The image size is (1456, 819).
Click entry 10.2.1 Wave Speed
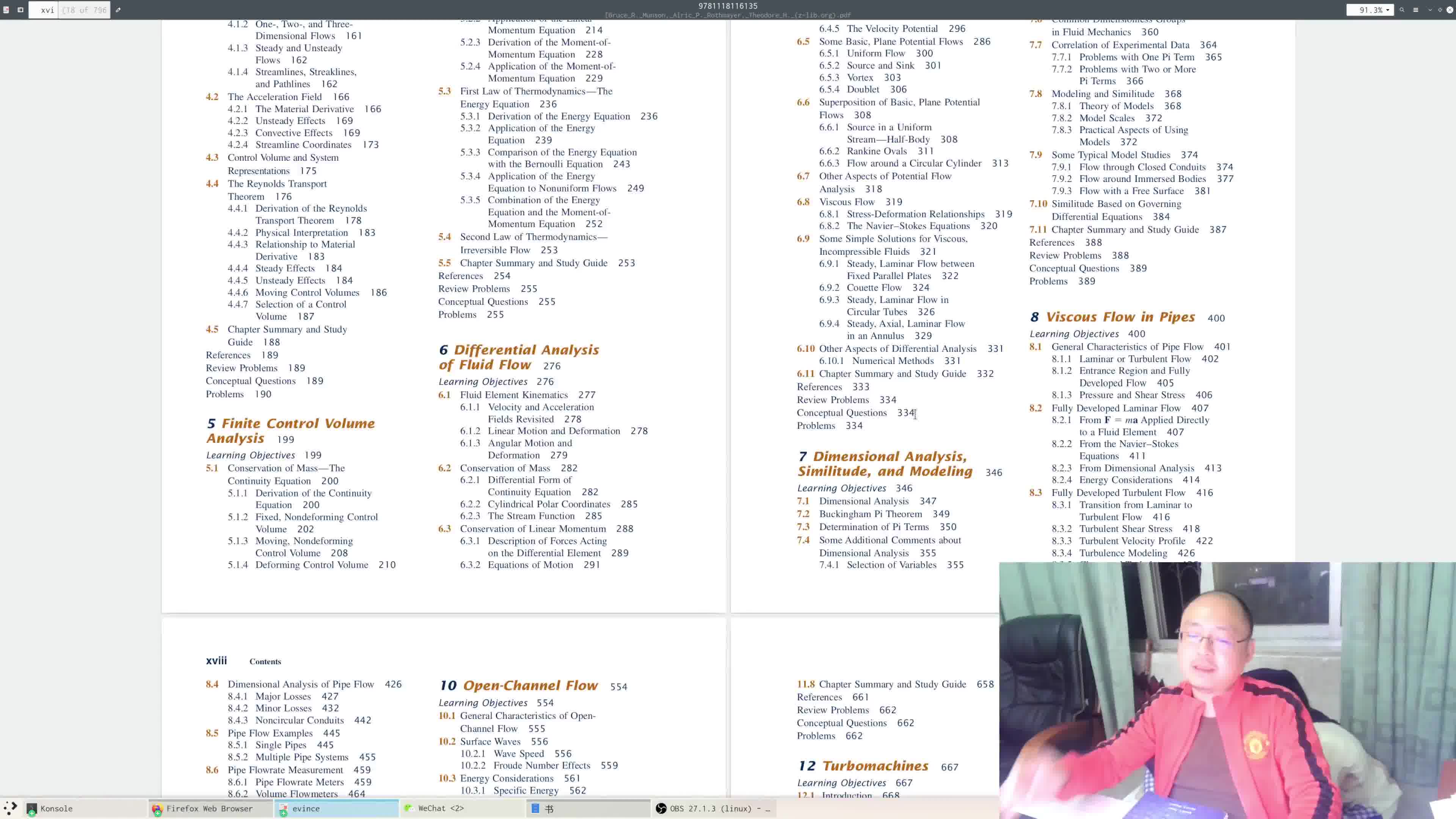(x=516, y=753)
